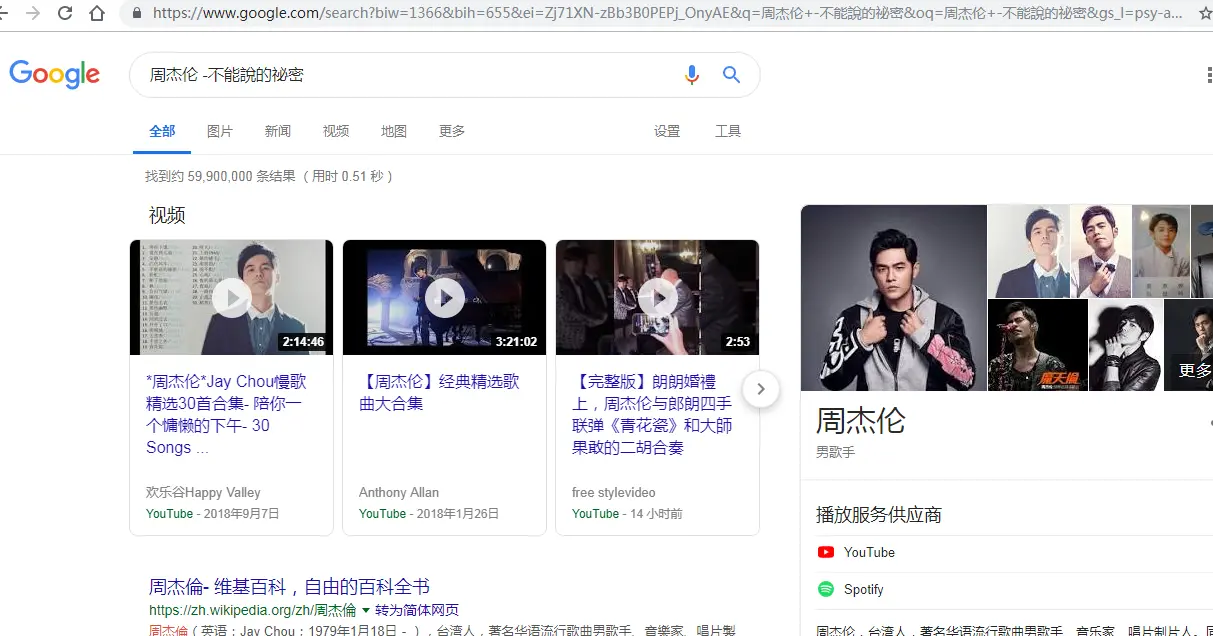Viewport: 1213px width, 636px height.
Task: Bookmark this page with star icon
Action: pyautogui.click(x=1205, y=14)
